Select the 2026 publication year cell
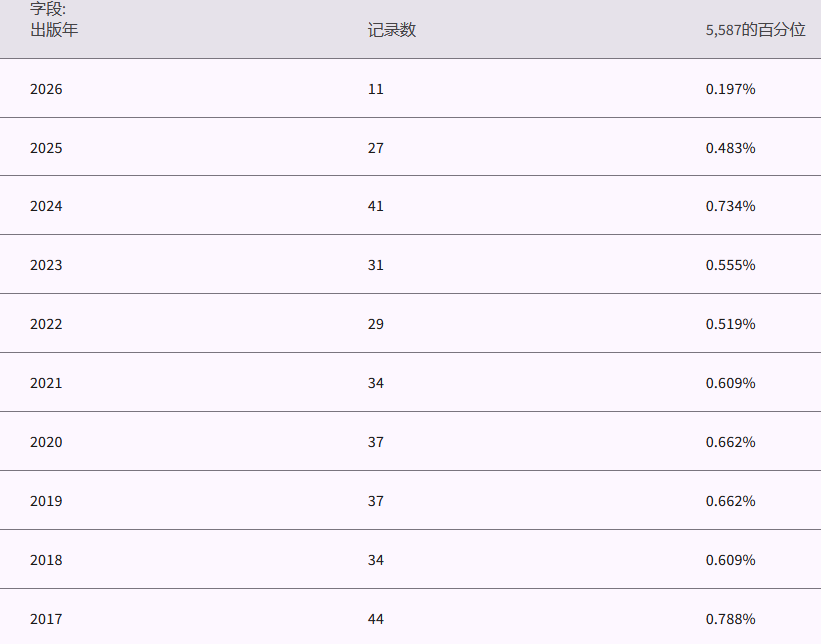Image resolution: width=821 pixels, height=644 pixels. click(46, 89)
